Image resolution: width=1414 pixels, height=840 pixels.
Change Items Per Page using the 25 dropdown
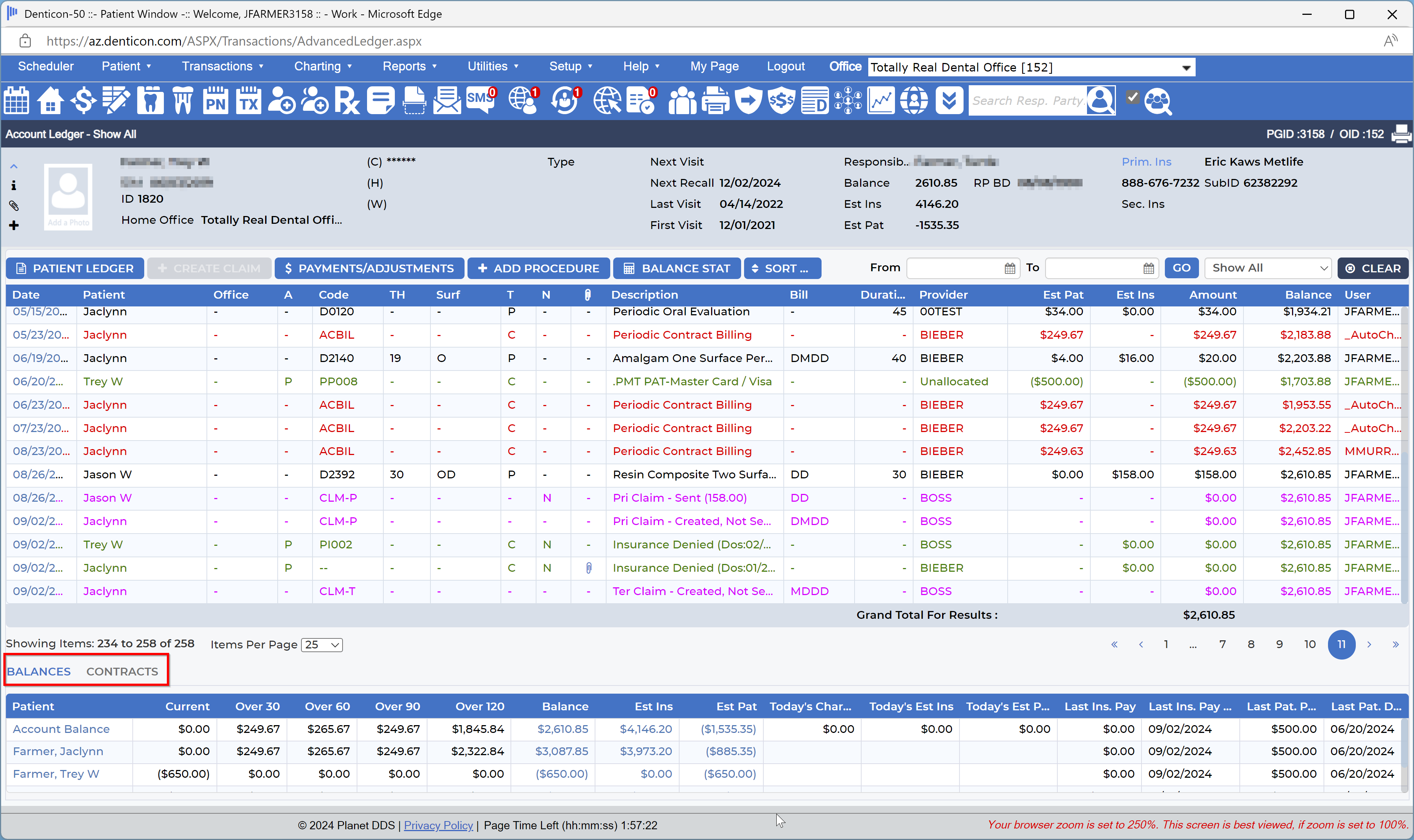coord(321,645)
